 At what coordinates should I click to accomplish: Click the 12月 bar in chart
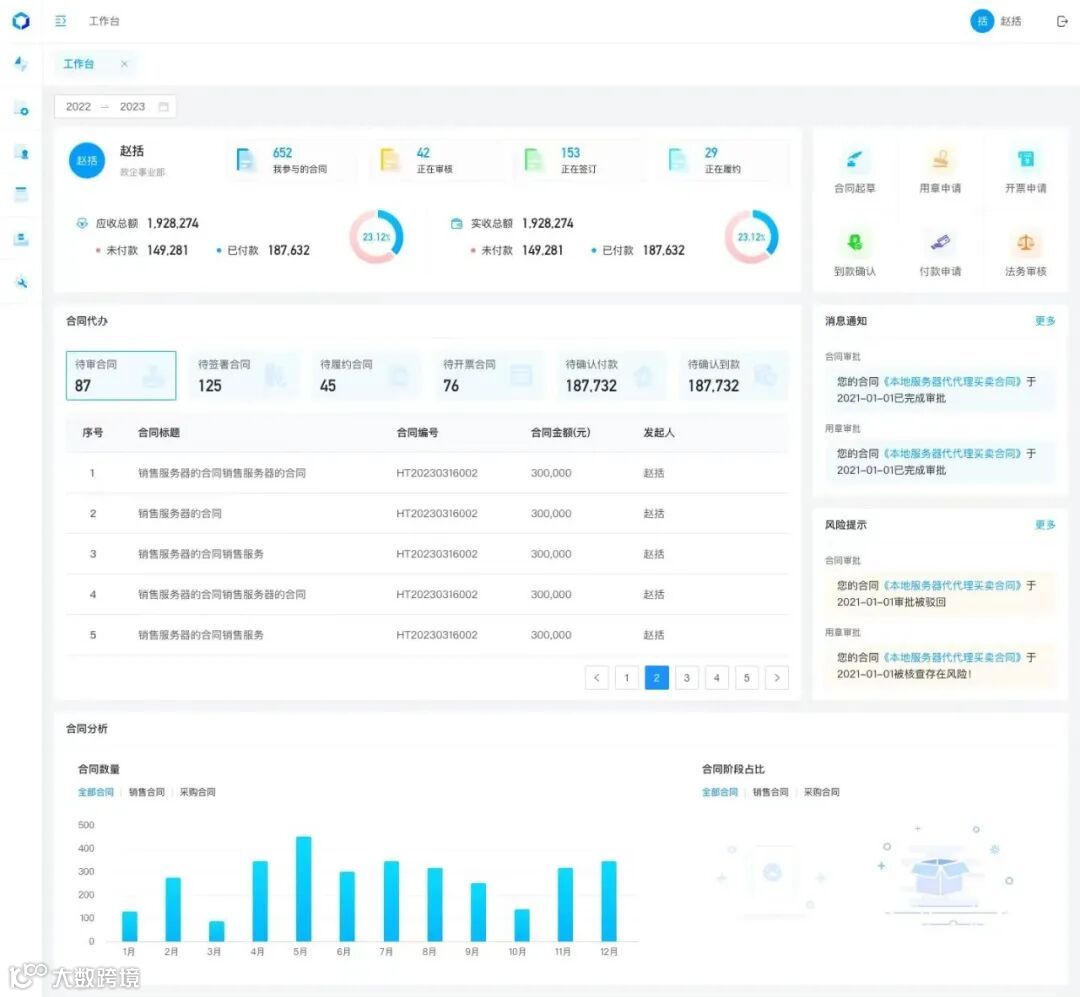[609, 901]
